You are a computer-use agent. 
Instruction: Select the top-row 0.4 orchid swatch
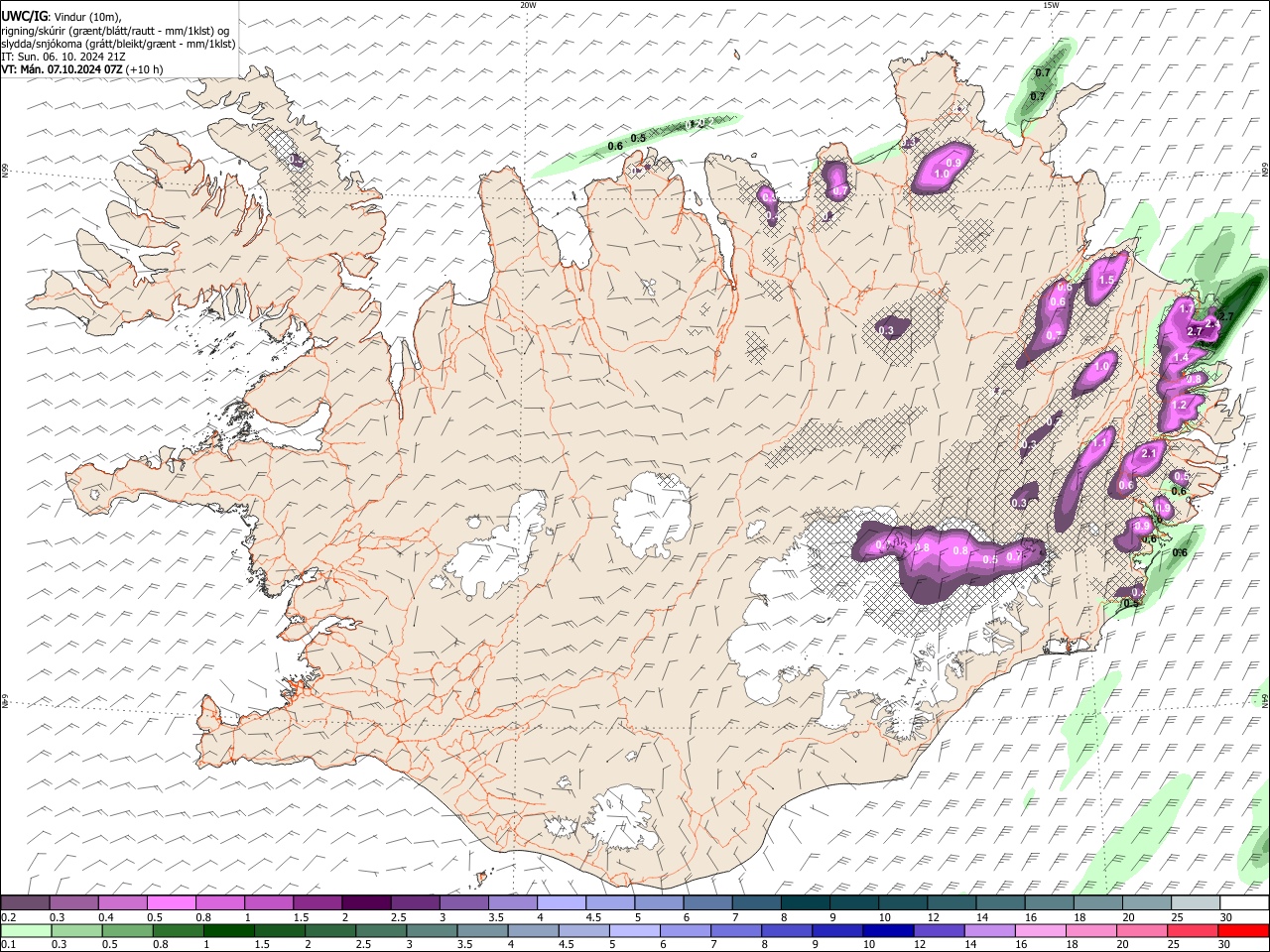pos(122,902)
